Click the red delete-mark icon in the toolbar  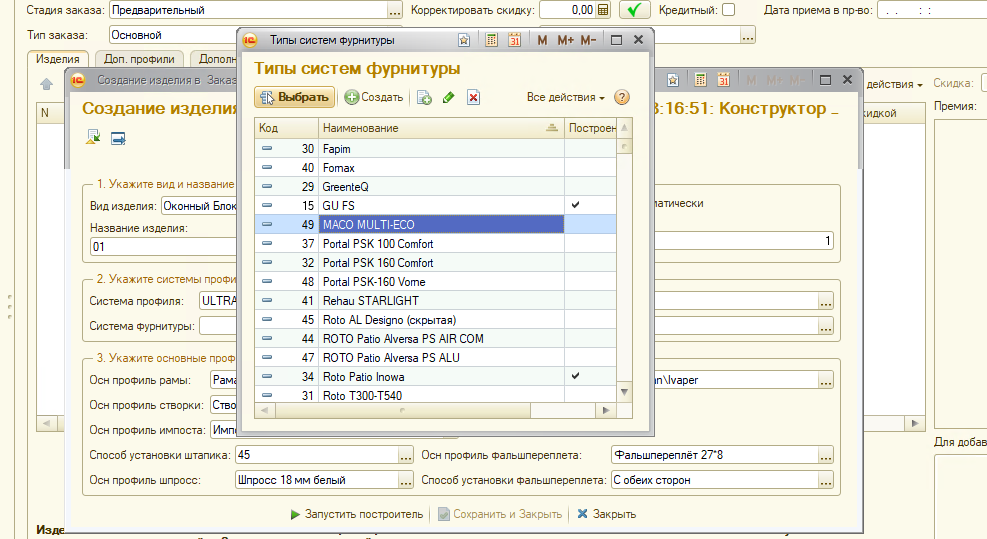coord(473,98)
